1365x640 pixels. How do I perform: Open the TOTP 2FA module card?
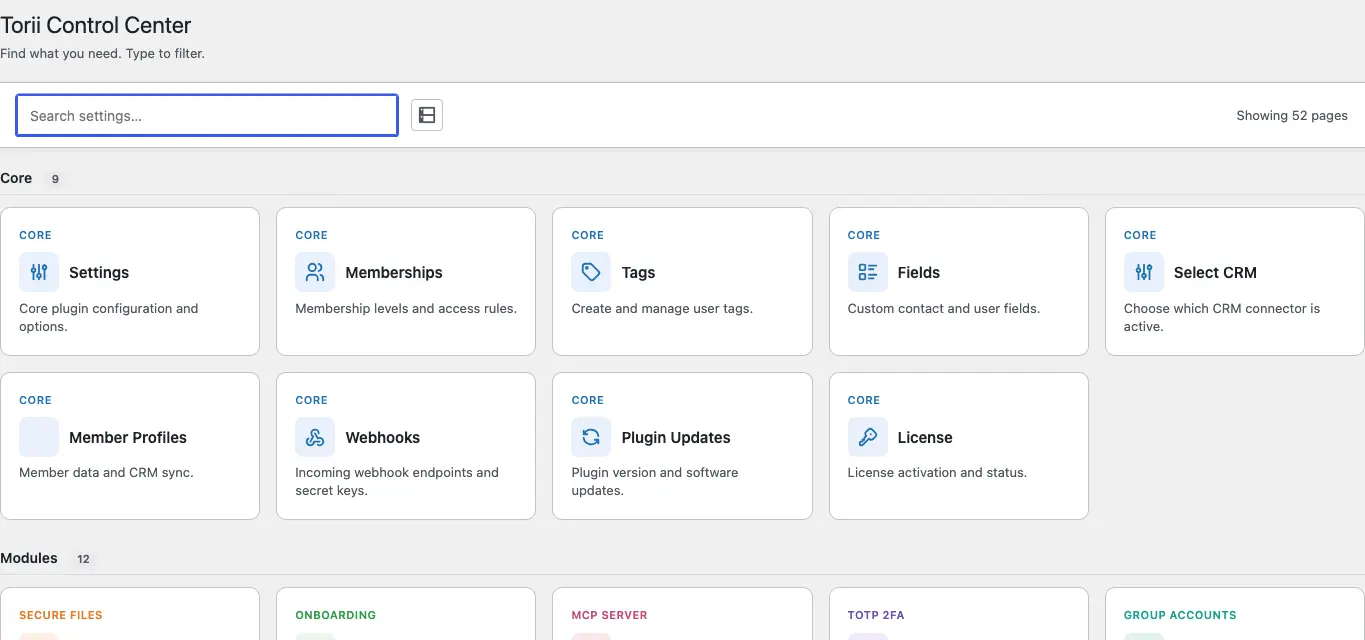pyautogui.click(x=958, y=613)
